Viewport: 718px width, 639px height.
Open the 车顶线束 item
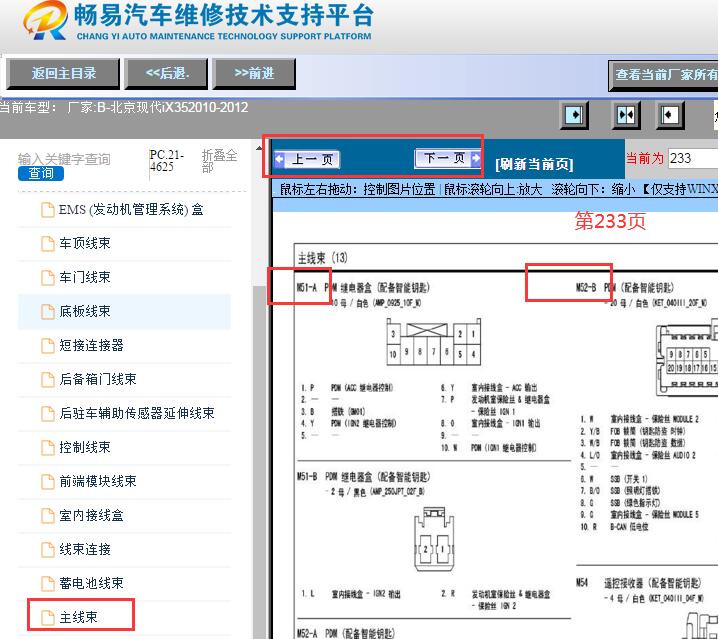coord(85,244)
